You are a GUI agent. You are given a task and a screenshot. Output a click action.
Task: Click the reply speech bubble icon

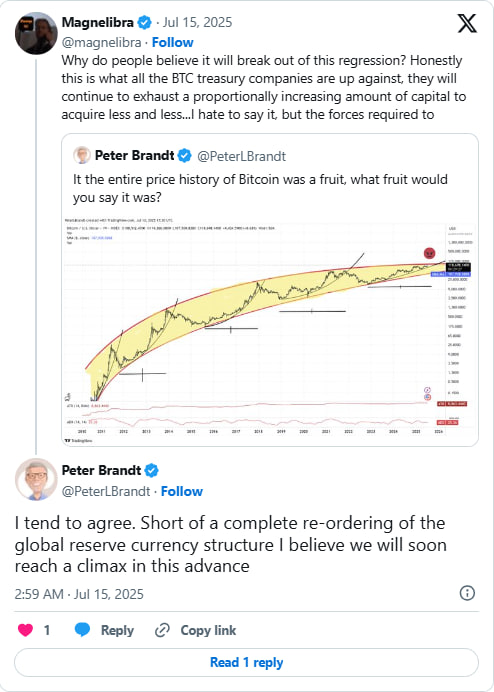83,630
